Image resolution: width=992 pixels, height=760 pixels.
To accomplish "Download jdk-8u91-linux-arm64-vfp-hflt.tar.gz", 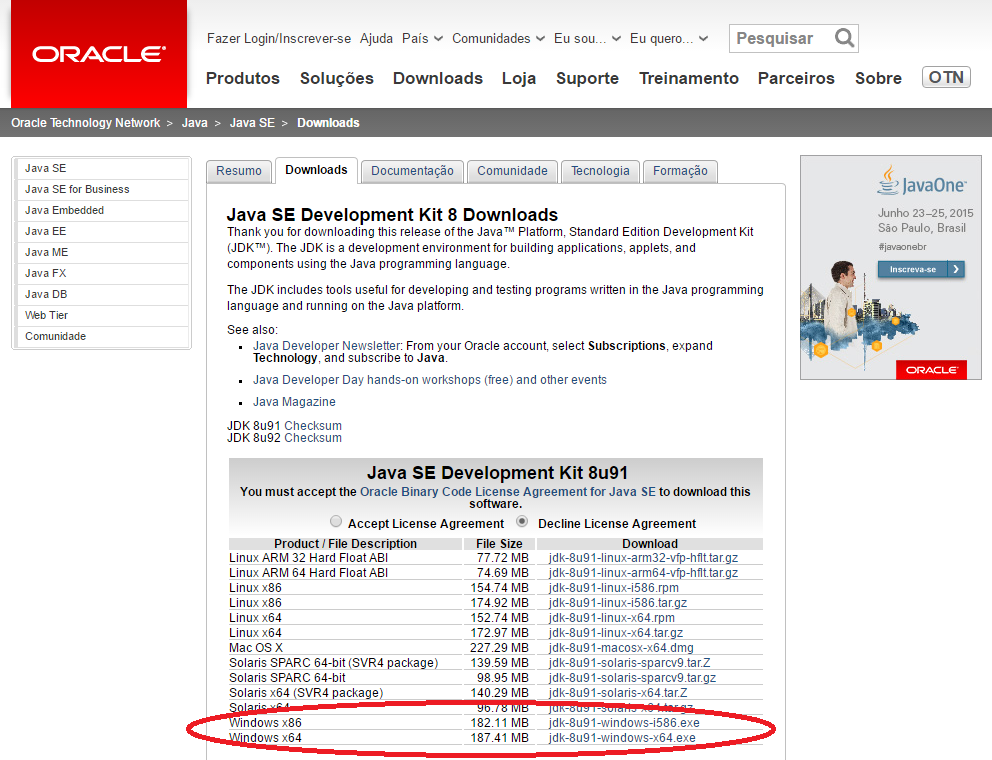I will coord(643,573).
